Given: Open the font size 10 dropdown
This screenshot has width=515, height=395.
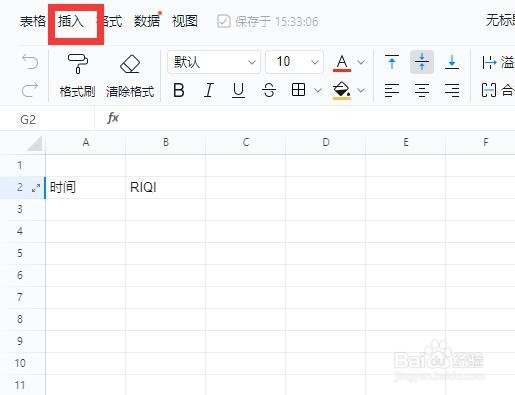Looking at the screenshot, I should pos(294,62).
